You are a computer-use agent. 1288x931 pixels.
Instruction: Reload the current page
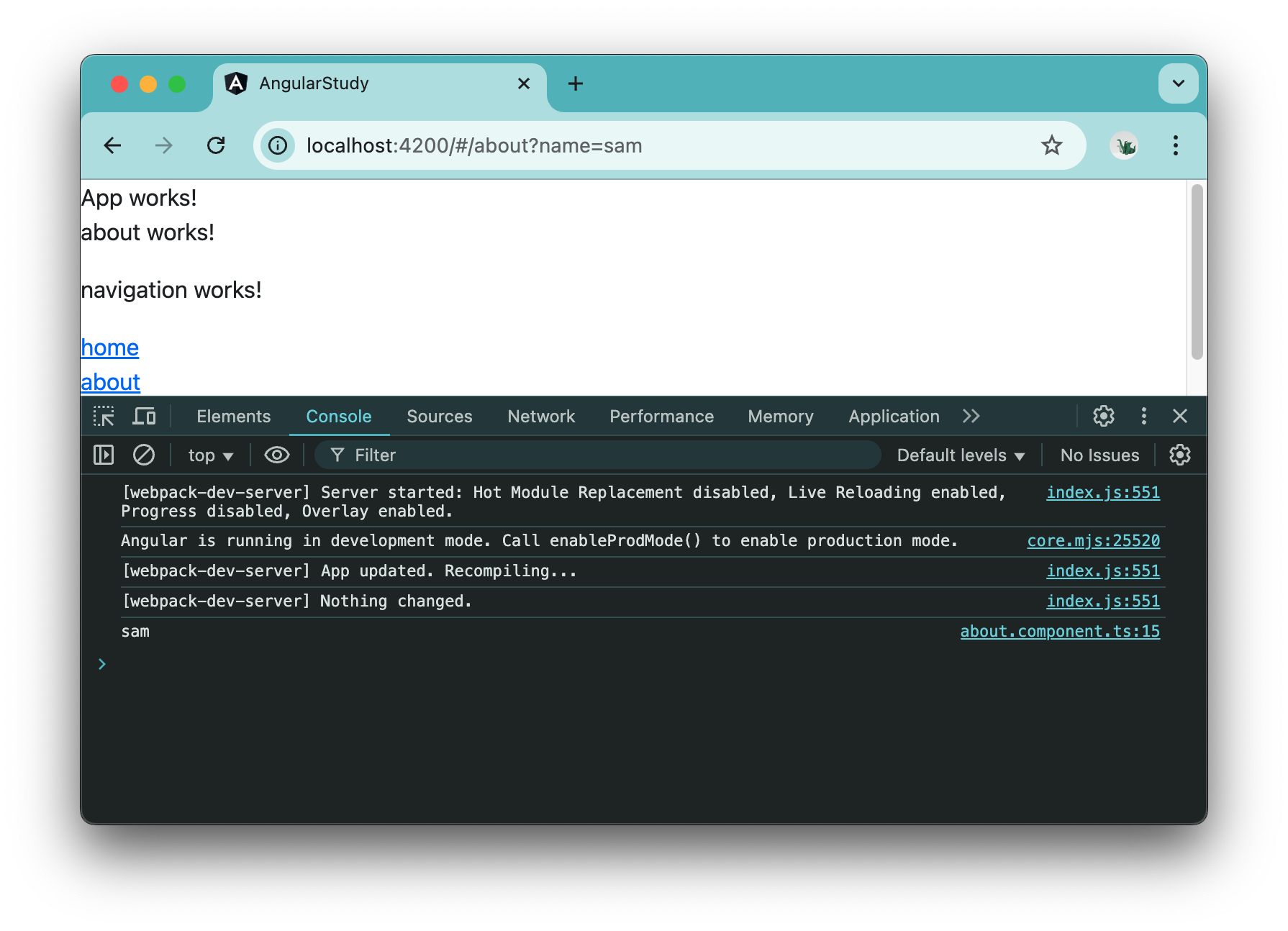click(217, 145)
